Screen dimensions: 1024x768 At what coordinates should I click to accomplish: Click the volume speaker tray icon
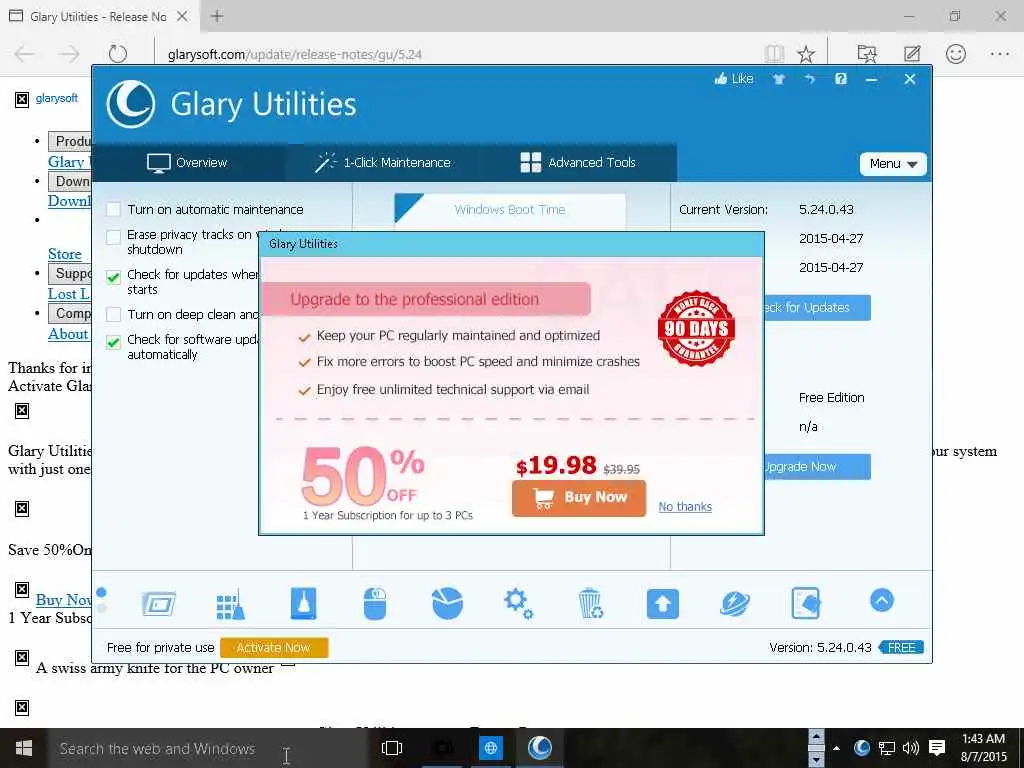coord(910,748)
